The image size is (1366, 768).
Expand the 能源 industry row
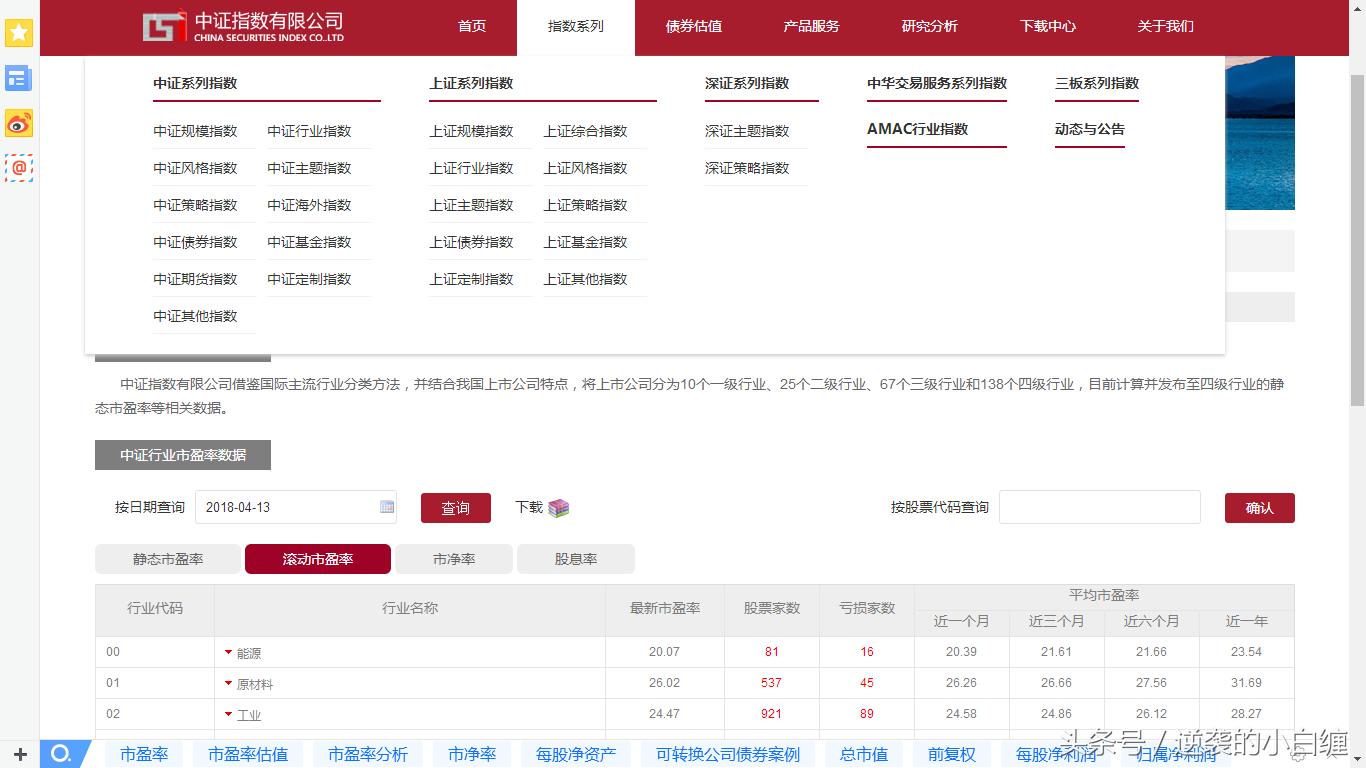[x=228, y=652]
